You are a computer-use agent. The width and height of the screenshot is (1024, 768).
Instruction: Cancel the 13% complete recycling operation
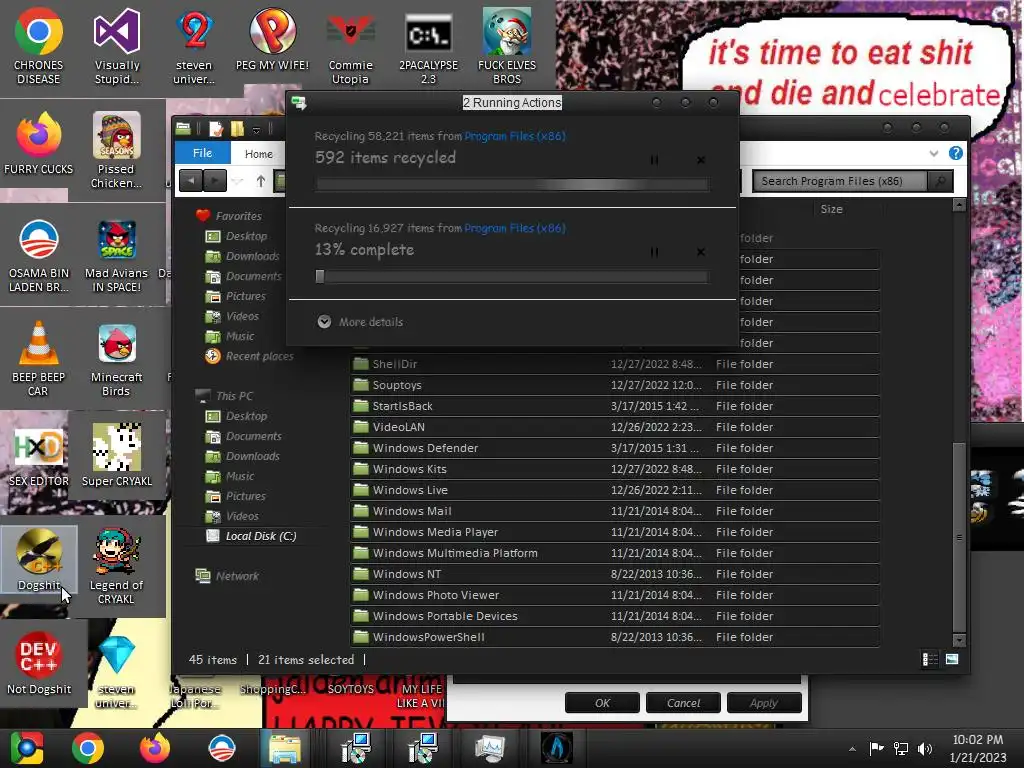click(701, 252)
